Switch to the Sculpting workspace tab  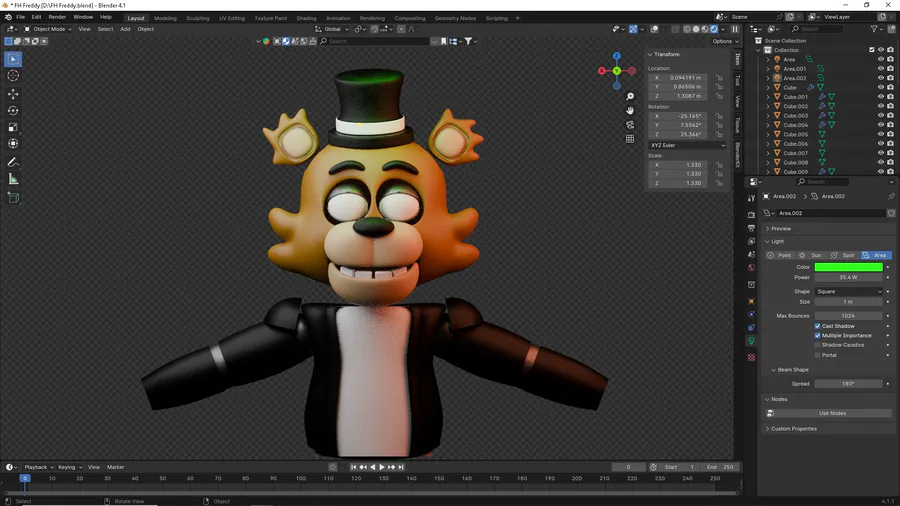197,18
